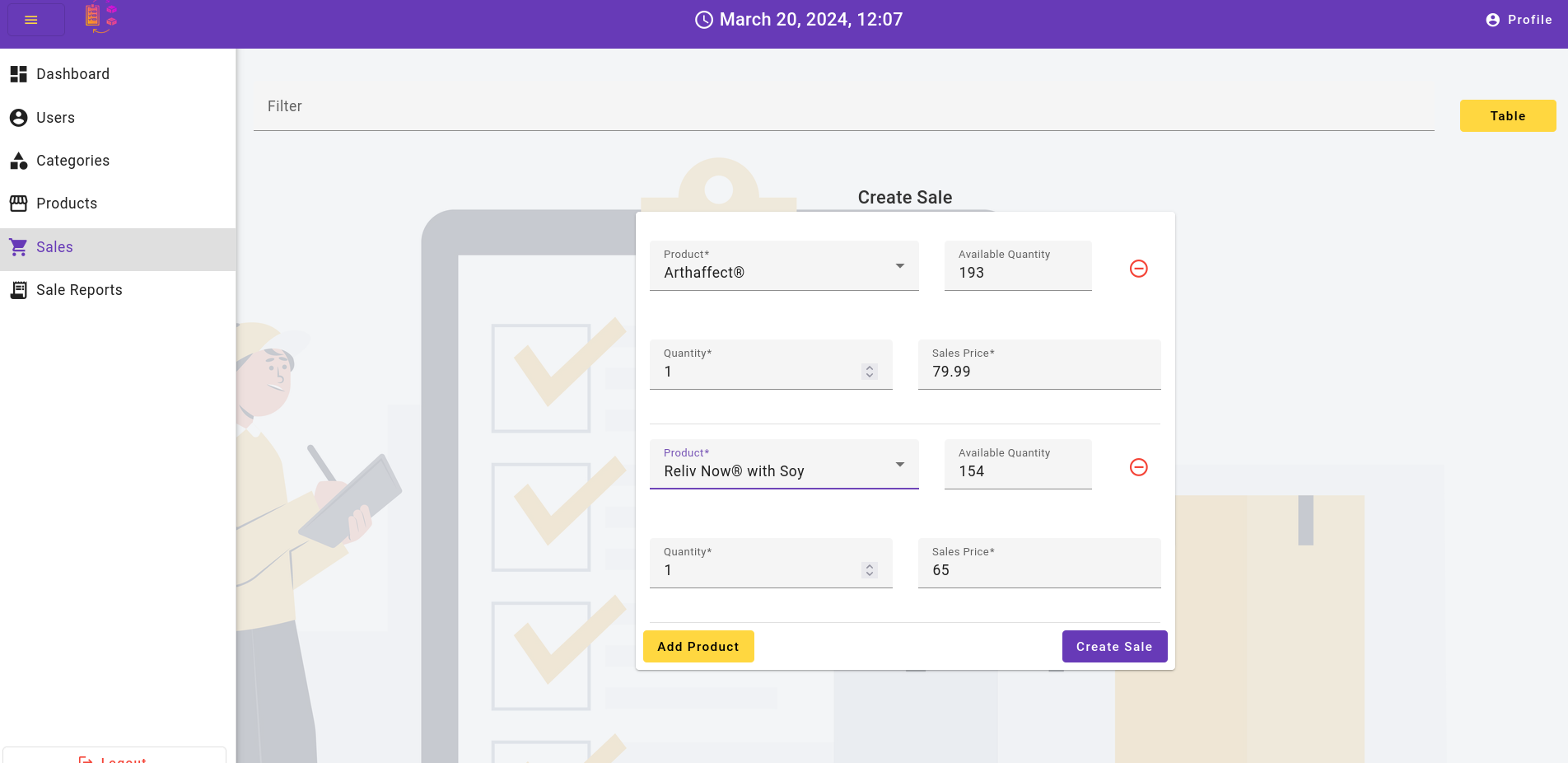
Task: Navigate to Products
Action: pyautogui.click(x=118, y=204)
